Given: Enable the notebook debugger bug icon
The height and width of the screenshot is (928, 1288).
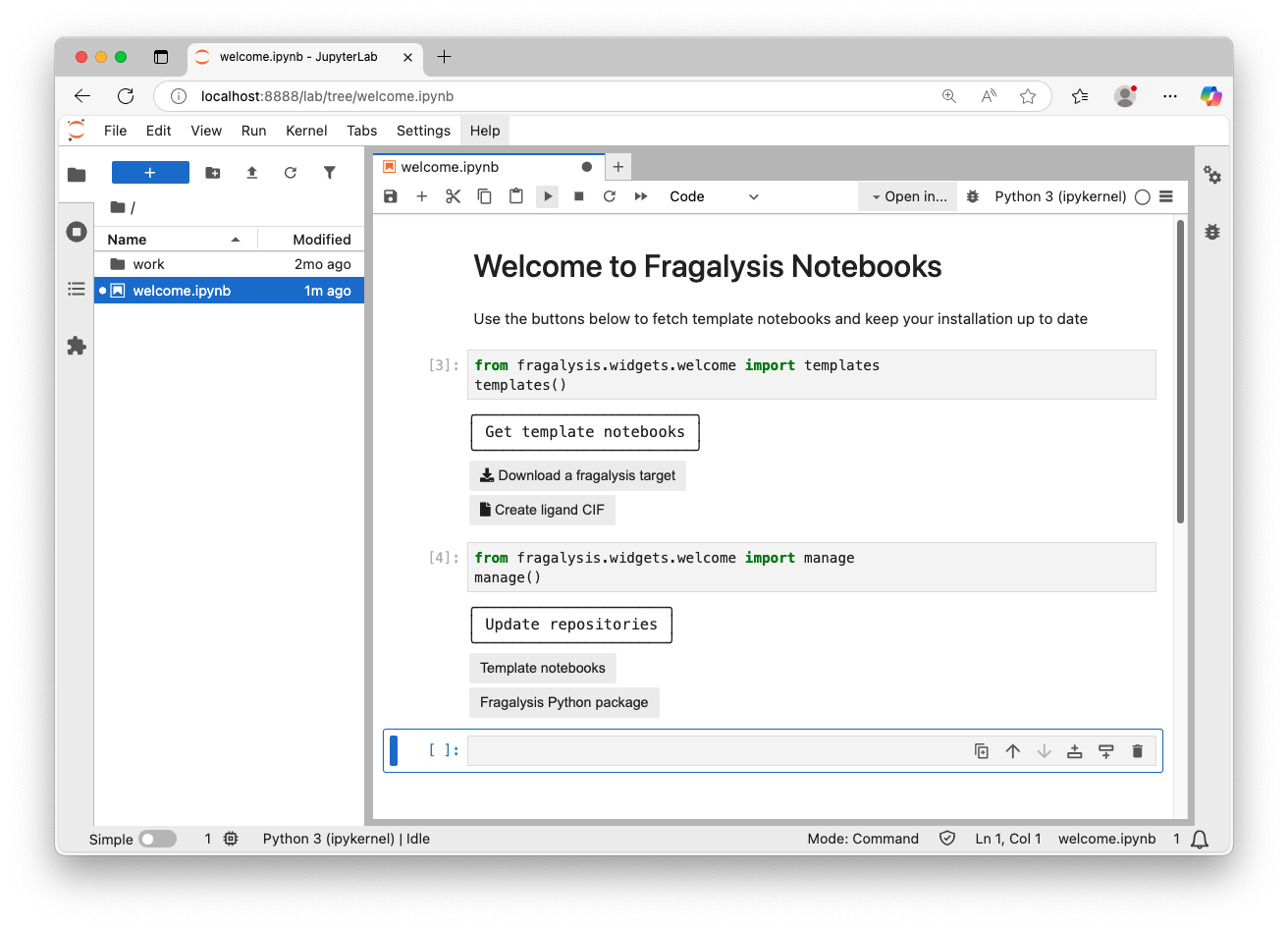Looking at the screenshot, I should (973, 196).
